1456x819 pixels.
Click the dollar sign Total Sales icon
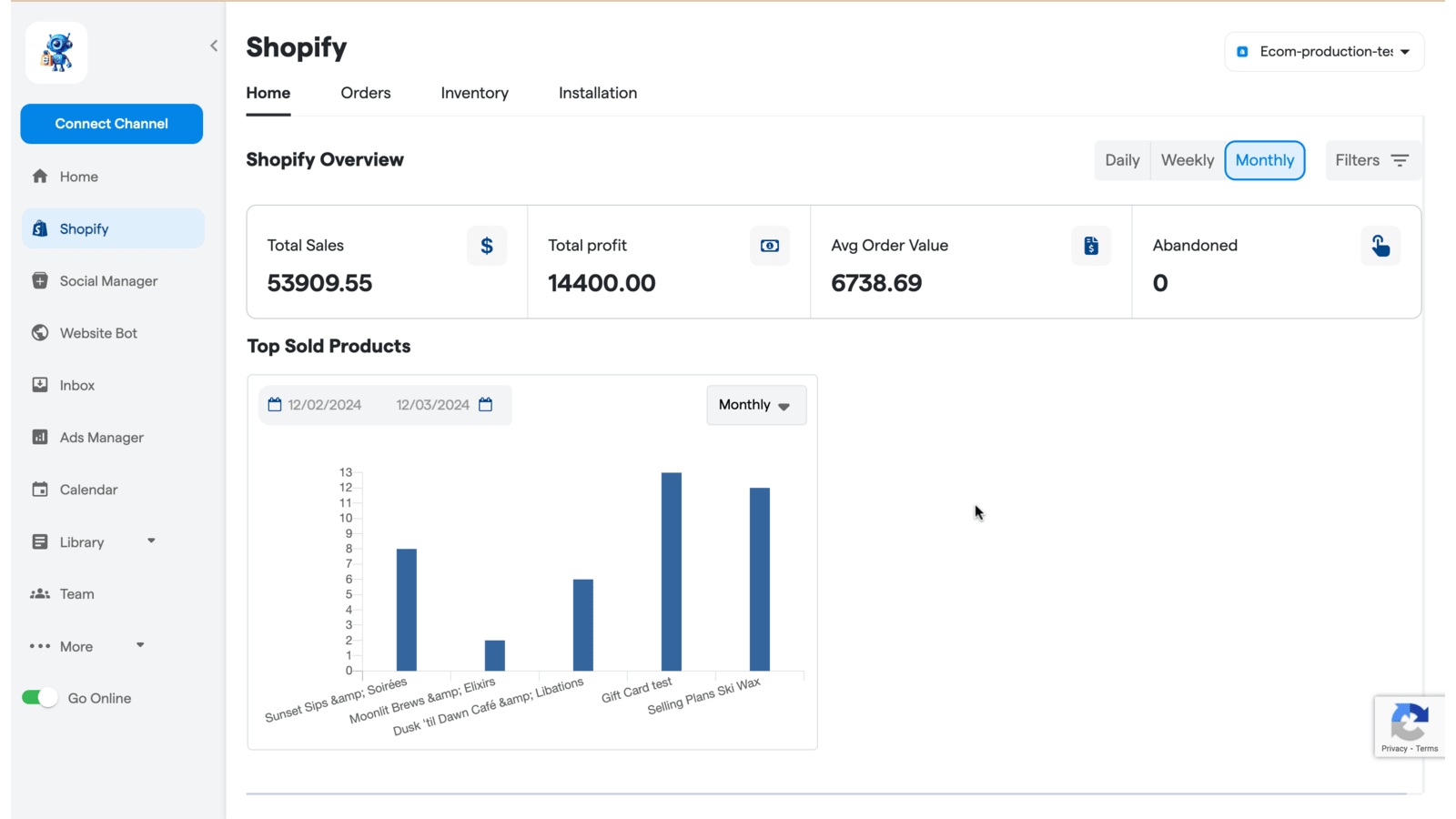click(487, 246)
